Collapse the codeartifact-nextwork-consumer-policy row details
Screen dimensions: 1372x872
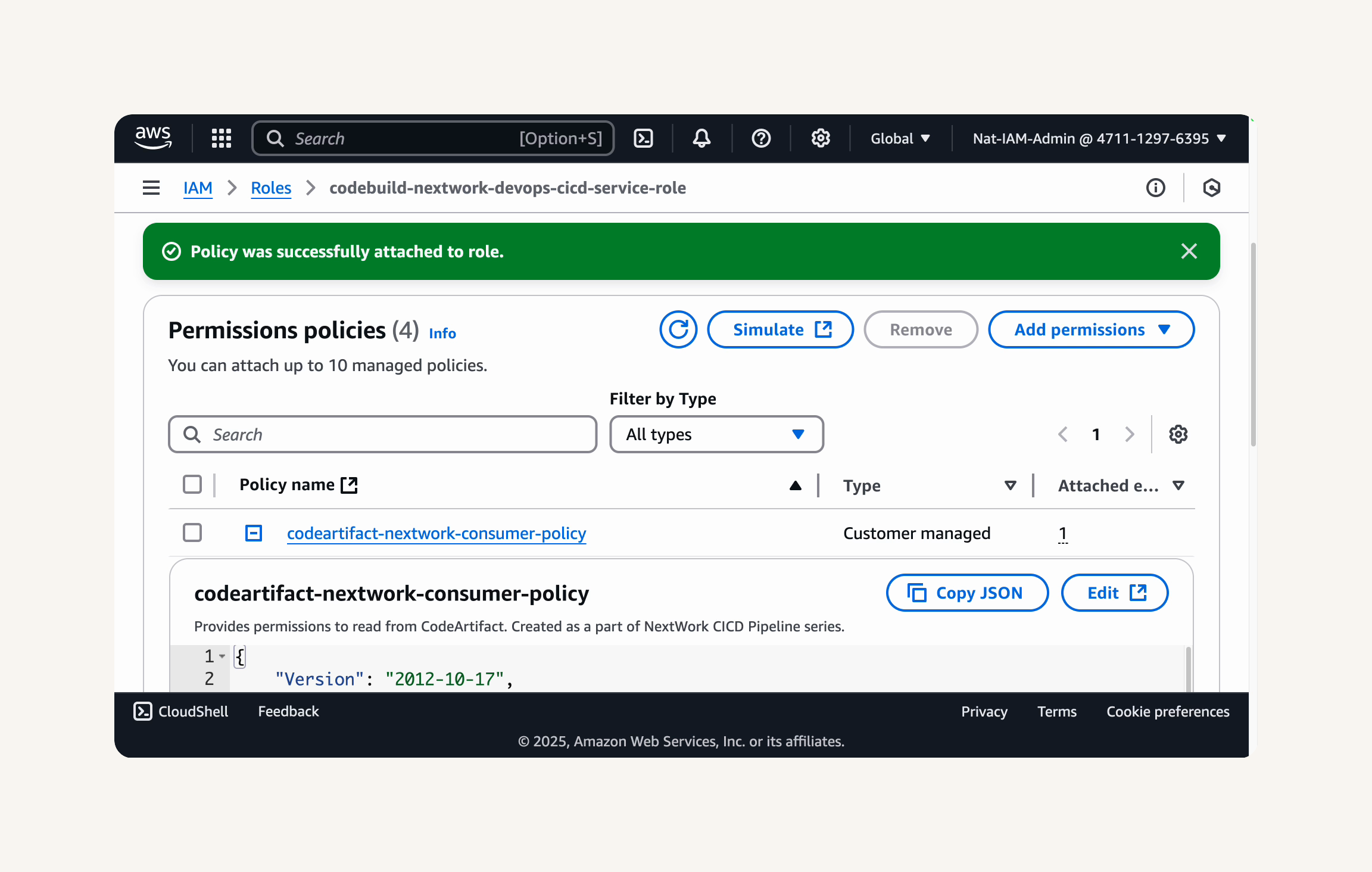[254, 533]
